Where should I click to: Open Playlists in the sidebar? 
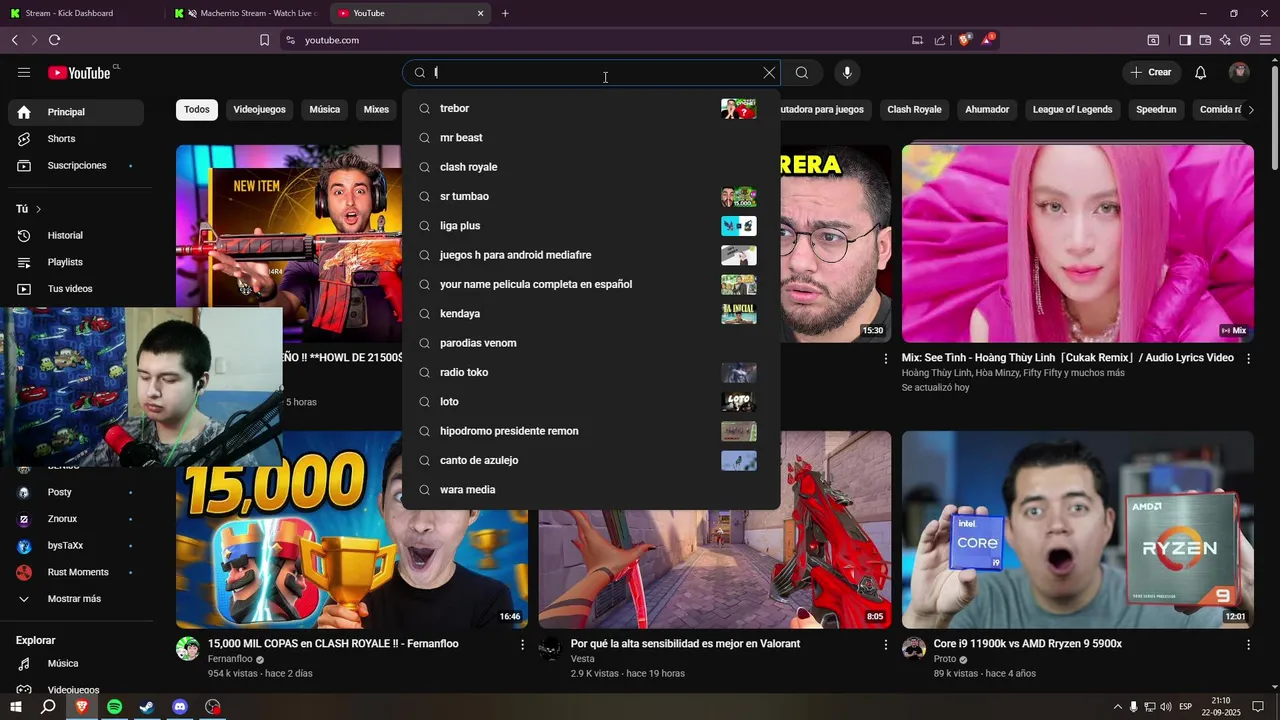(x=76, y=262)
